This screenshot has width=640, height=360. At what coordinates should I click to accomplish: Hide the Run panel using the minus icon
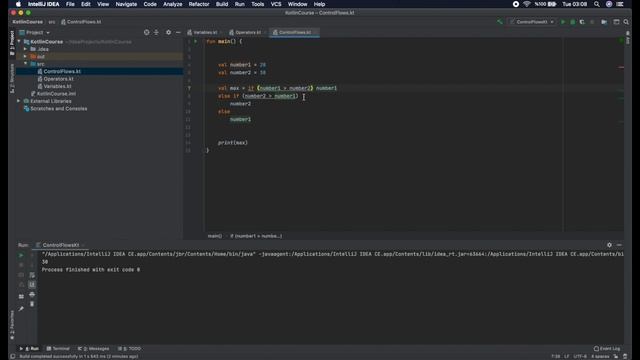click(619, 245)
